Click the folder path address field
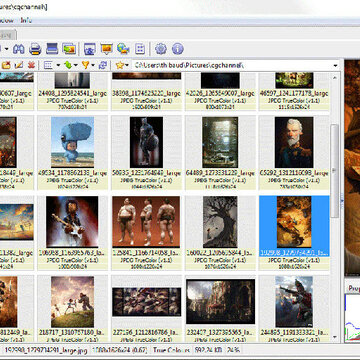 [232, 65]
